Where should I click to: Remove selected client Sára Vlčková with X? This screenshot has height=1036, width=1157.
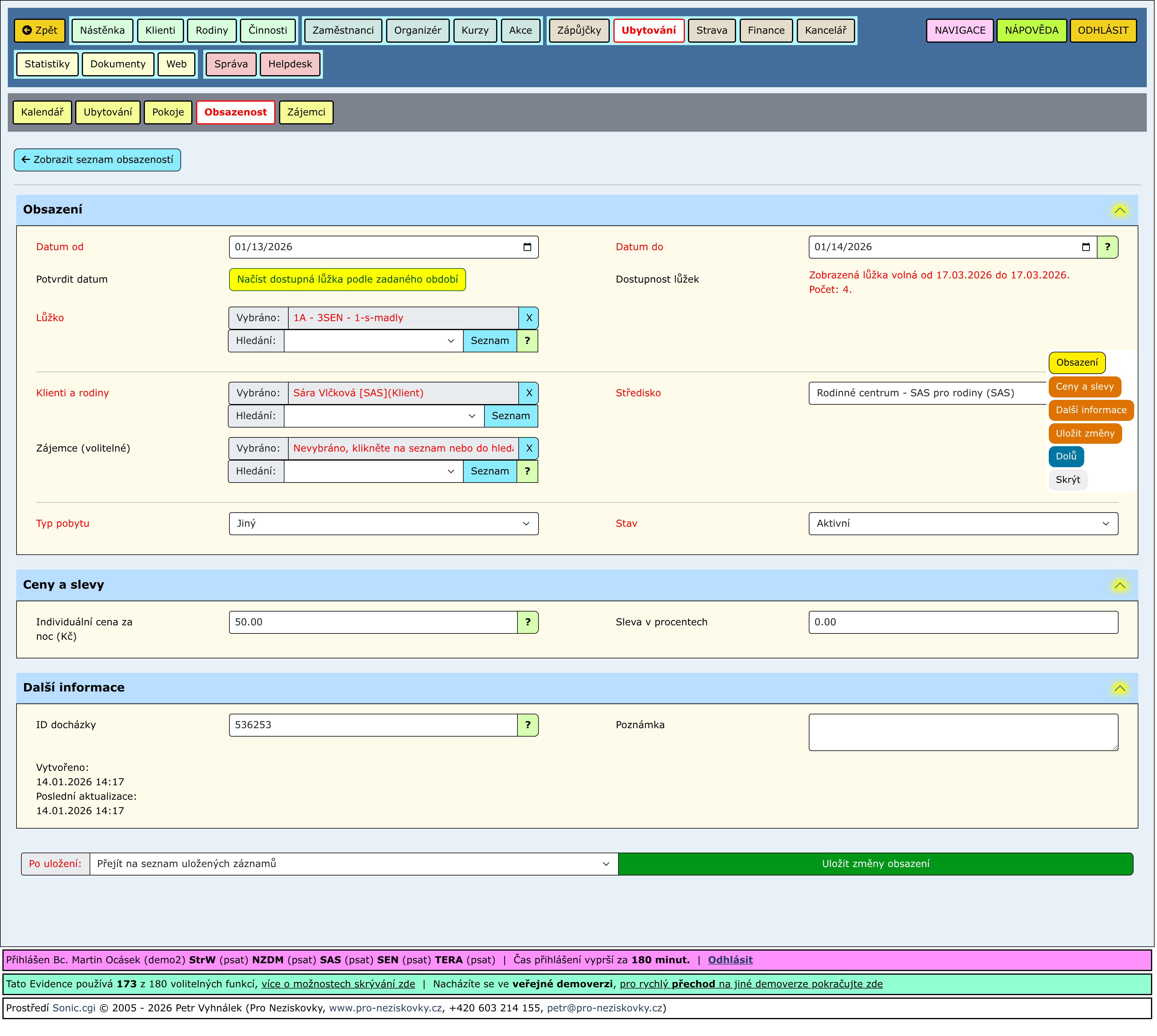coord(529,393)
